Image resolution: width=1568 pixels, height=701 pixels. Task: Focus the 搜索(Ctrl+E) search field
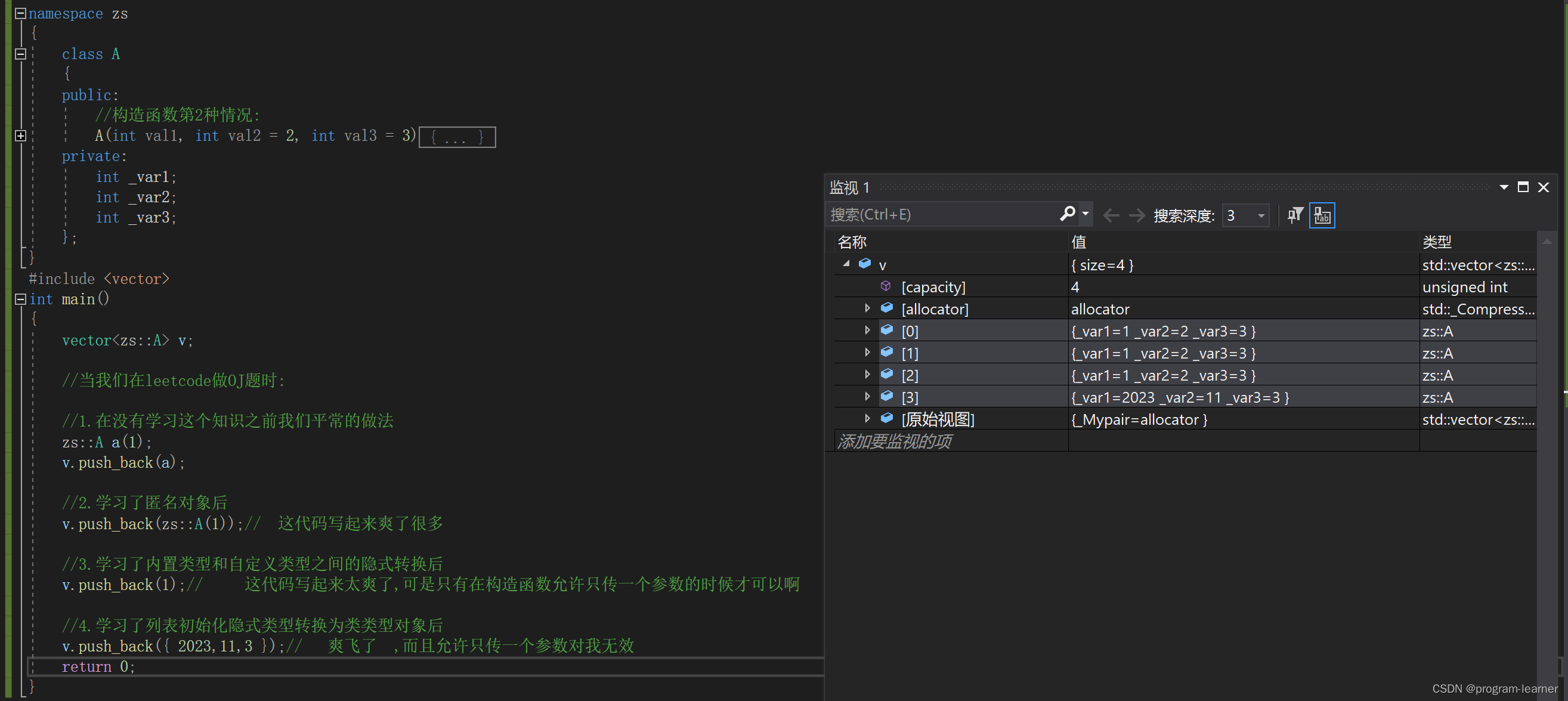(942, 214)
